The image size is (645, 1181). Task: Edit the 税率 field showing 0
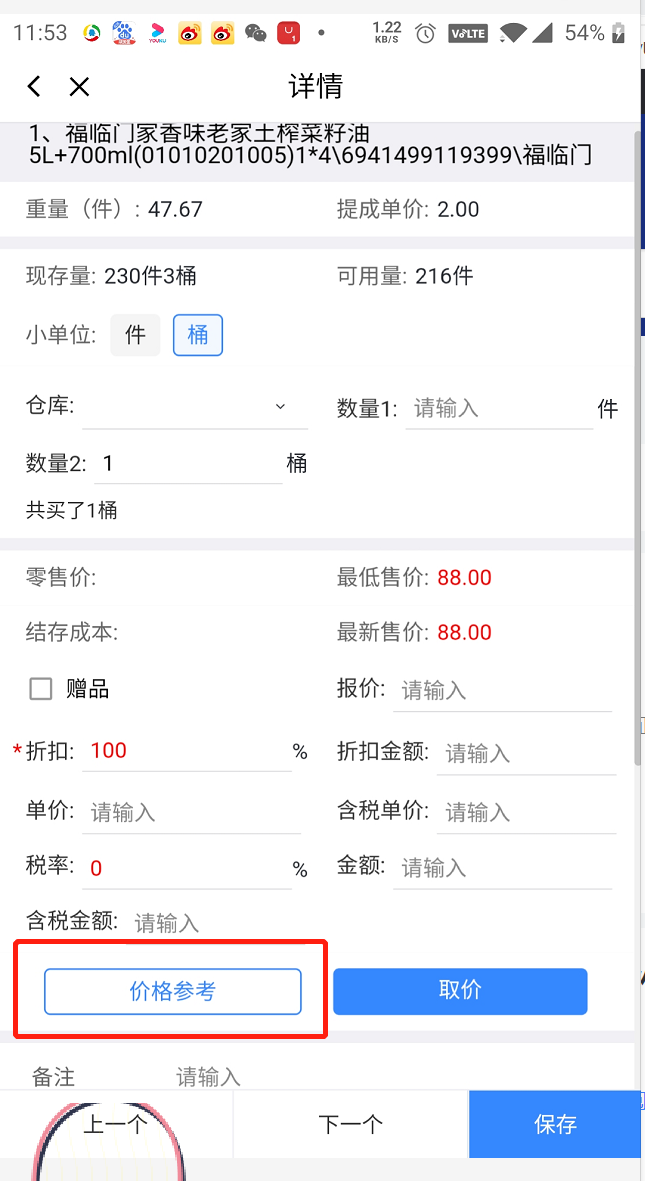[x=187, y=868]
